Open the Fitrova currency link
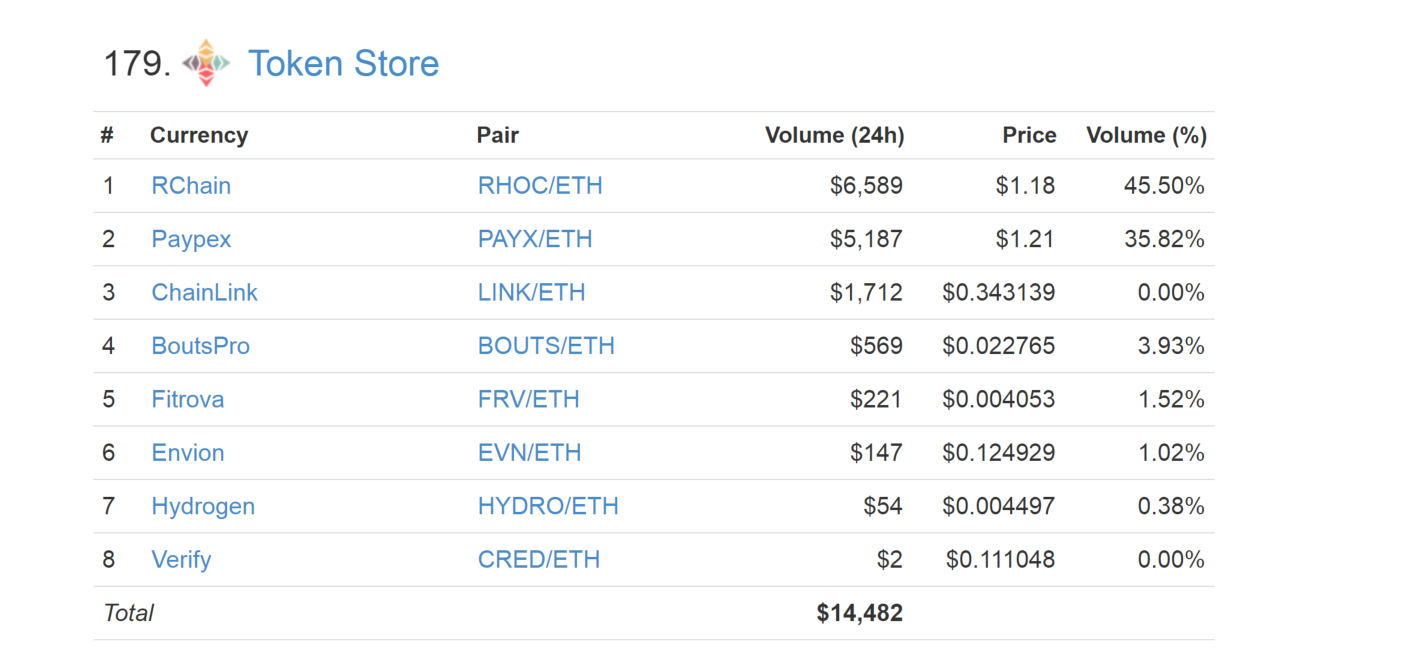The image size is (1417, 664). point(188,399)
